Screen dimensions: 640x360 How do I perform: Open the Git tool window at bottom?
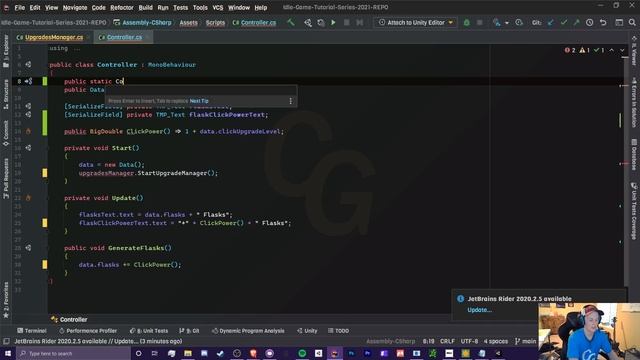pyautogui.click(x=189, y=331)
